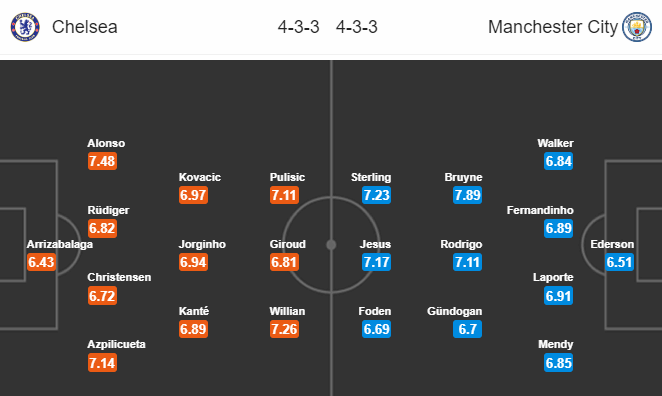Select Mendy's 6.85 rating badge
Image resolution: width=662 pixels, height=396 pixels.
(x=559, y=363)
